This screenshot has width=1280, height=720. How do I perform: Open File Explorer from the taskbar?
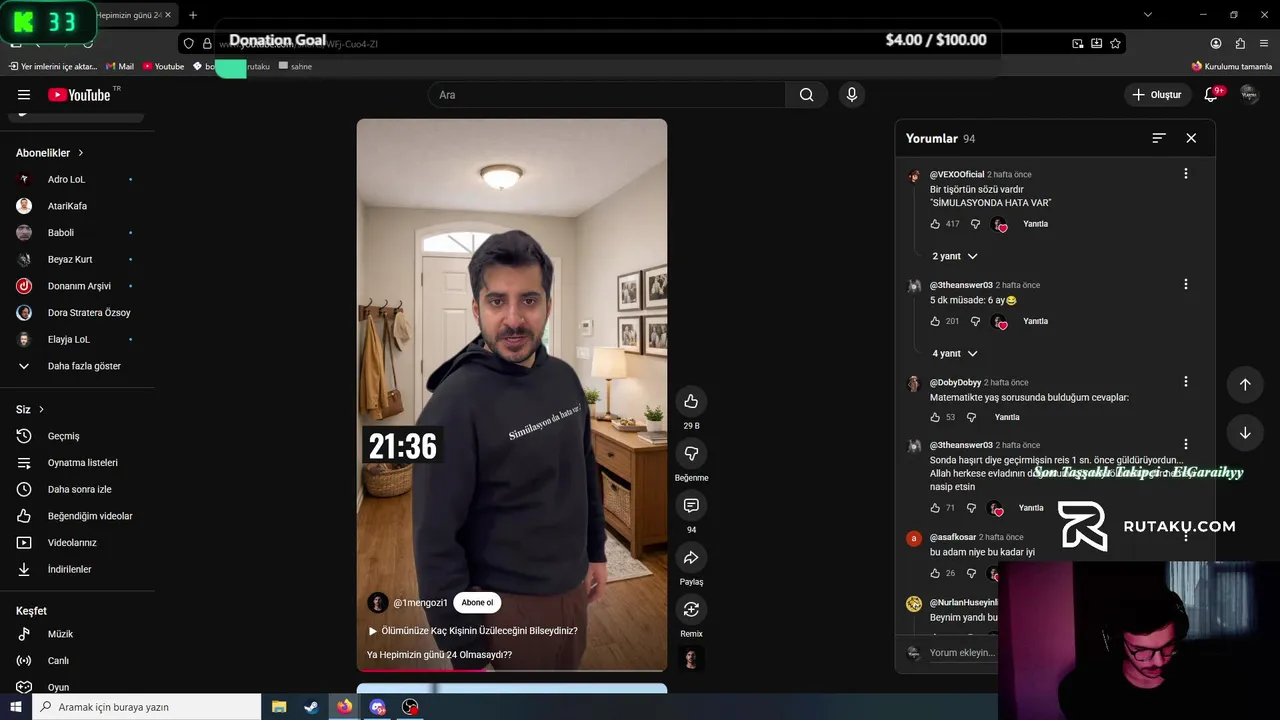[279, 707]
